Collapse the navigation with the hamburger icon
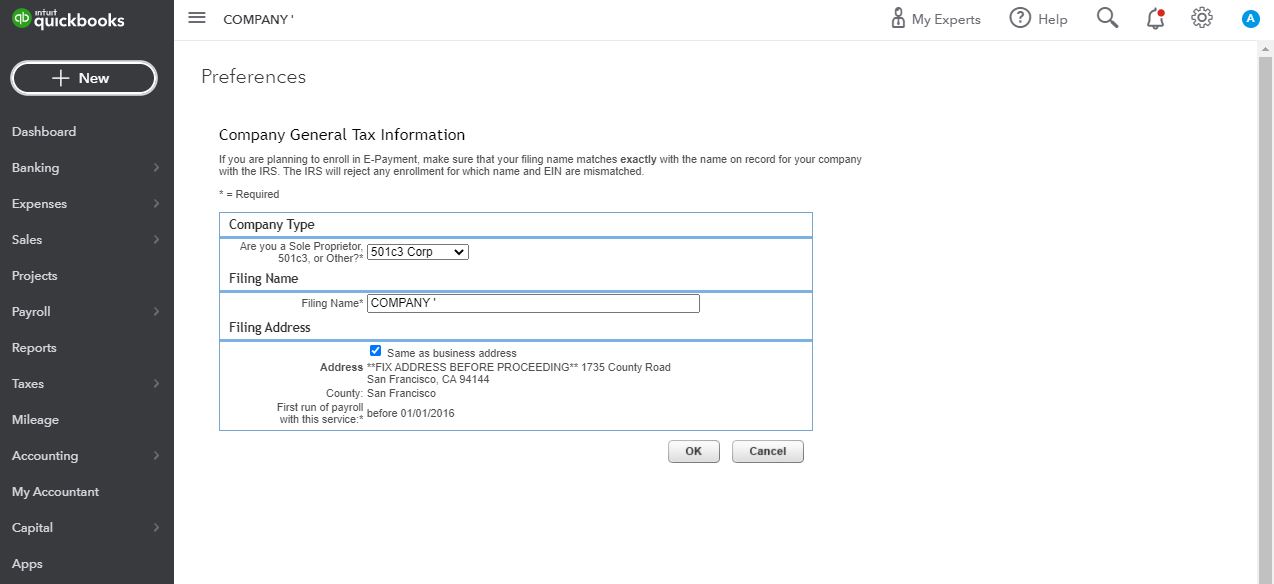Viewport: 1274px width, 584px height. coord(196,17)
